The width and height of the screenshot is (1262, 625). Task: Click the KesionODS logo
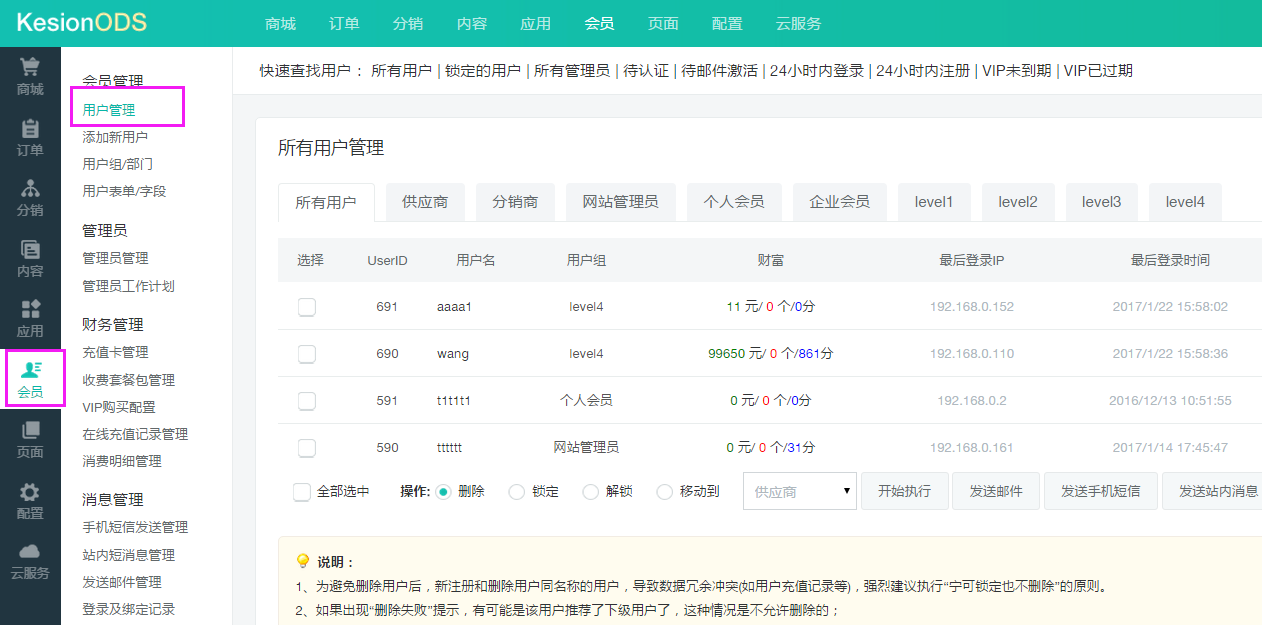click(x=81, y=22)
